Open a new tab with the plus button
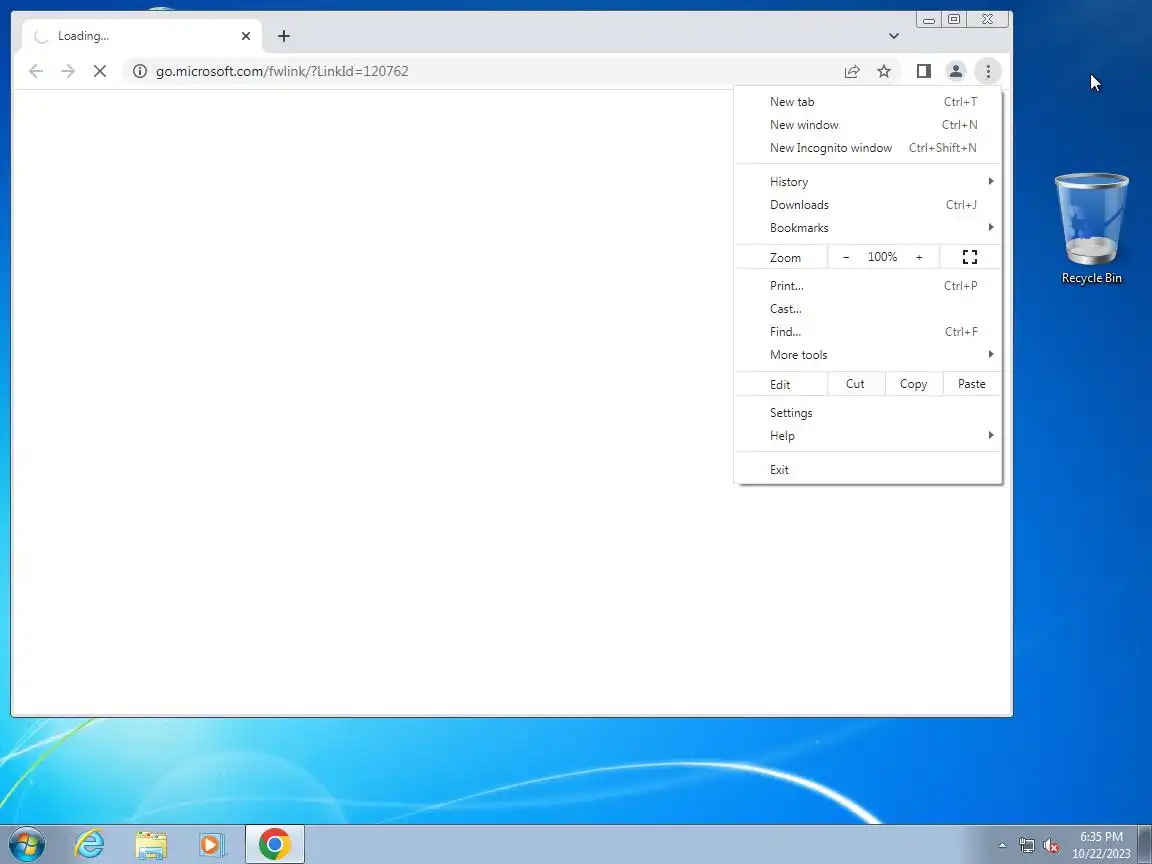The image size is (1152, 864). tap(284, 36)
